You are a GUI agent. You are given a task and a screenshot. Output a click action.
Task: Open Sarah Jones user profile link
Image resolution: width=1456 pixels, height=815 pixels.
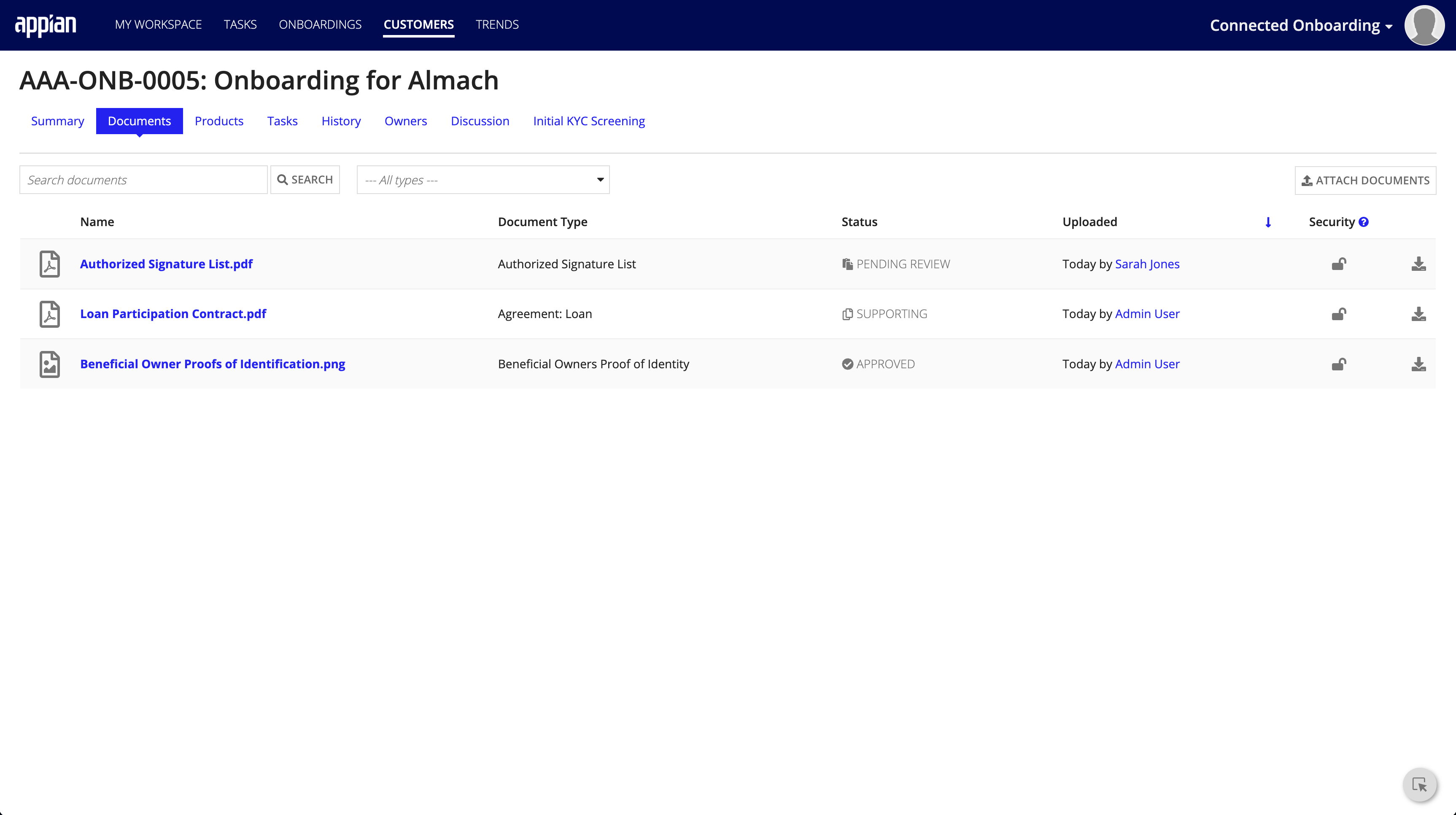[1147, 264]
